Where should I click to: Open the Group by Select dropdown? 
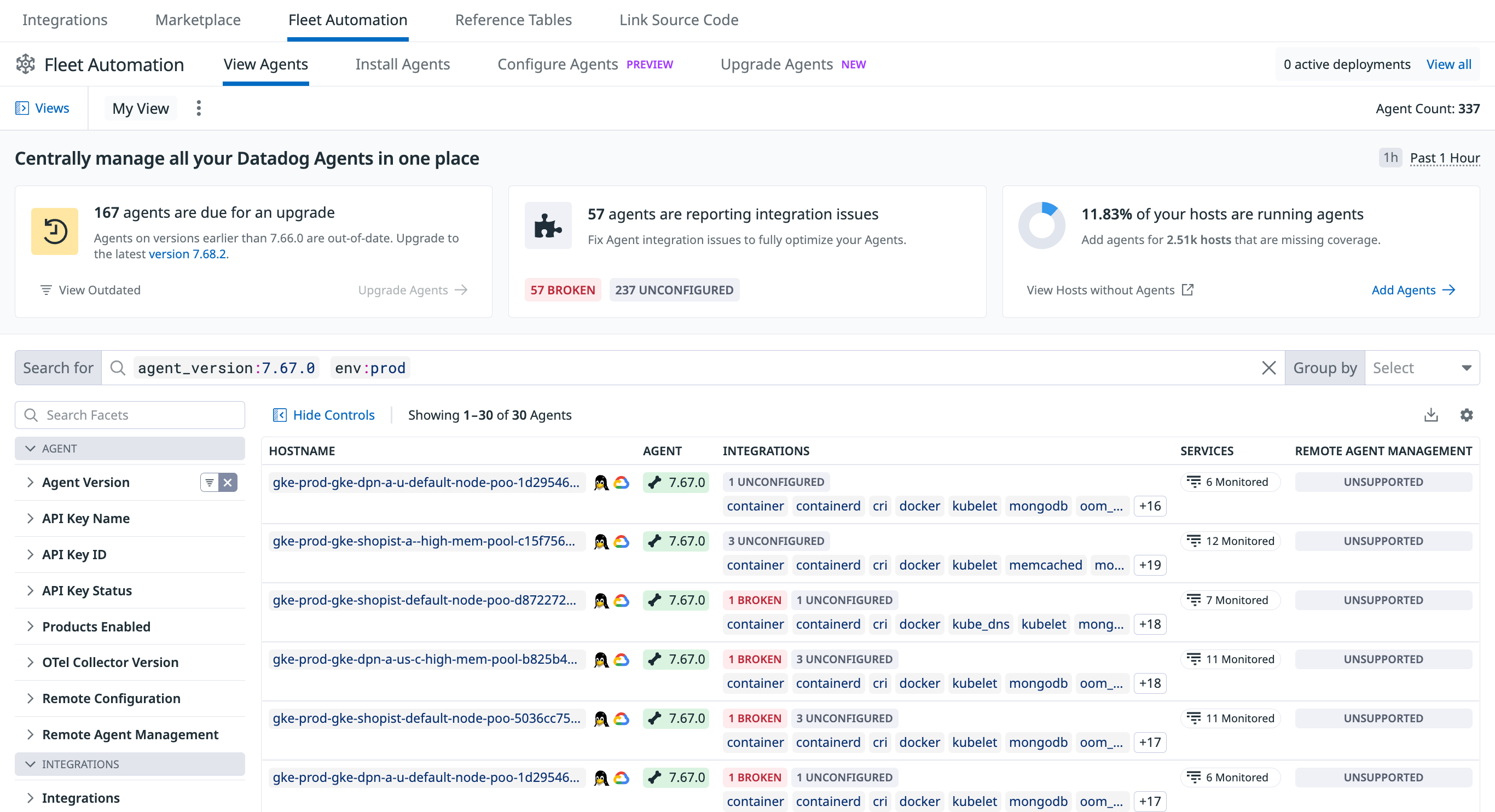pyautogui.click(x=1422, y=368)
